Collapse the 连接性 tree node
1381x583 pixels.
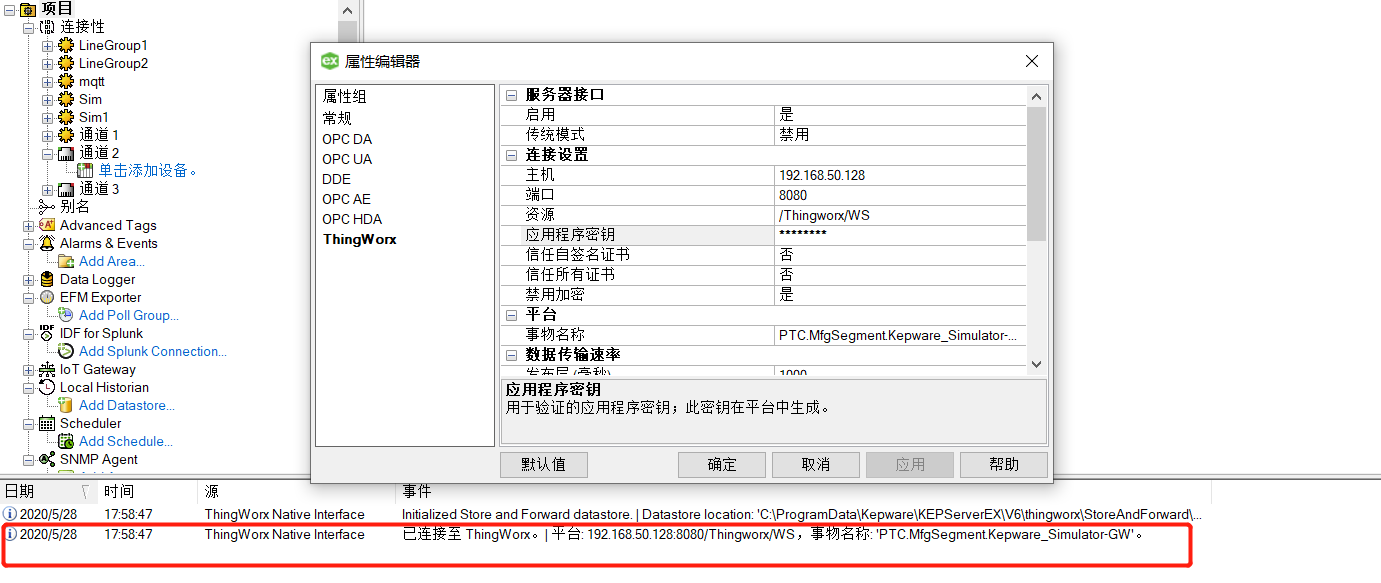click(x=28, y=27)
